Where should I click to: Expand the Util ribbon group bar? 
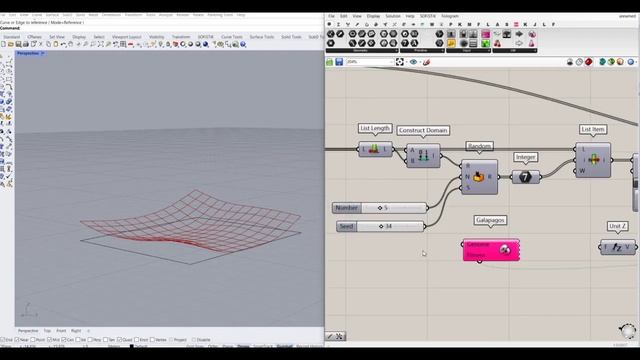click(514, 51)
